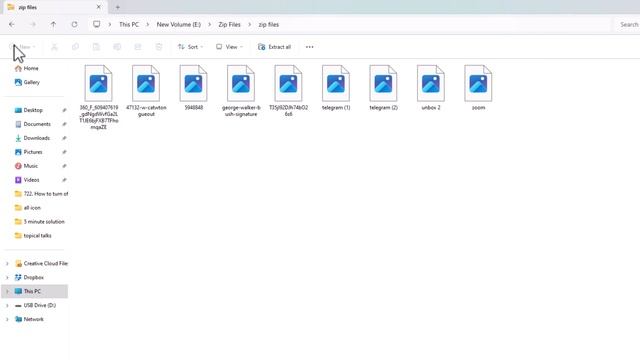Click the Back navigation arrow

point(11,24)
